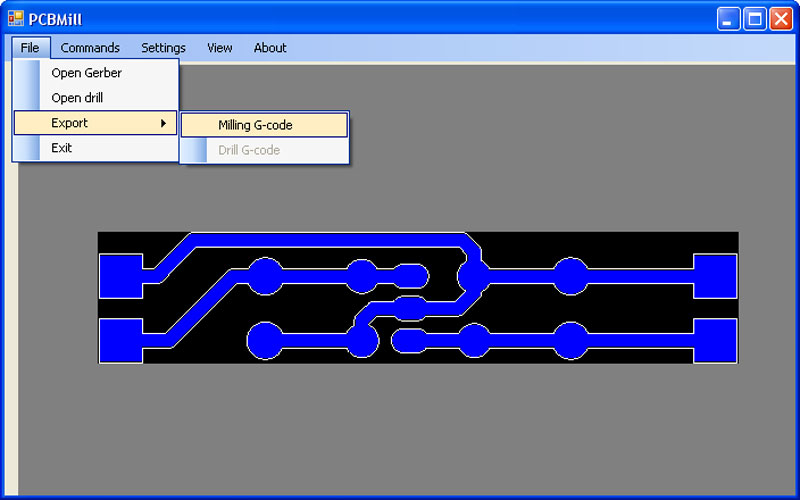Click the PCB layout preview image
This screenshot has height=500, width=800.
click(x=418, y=298)
